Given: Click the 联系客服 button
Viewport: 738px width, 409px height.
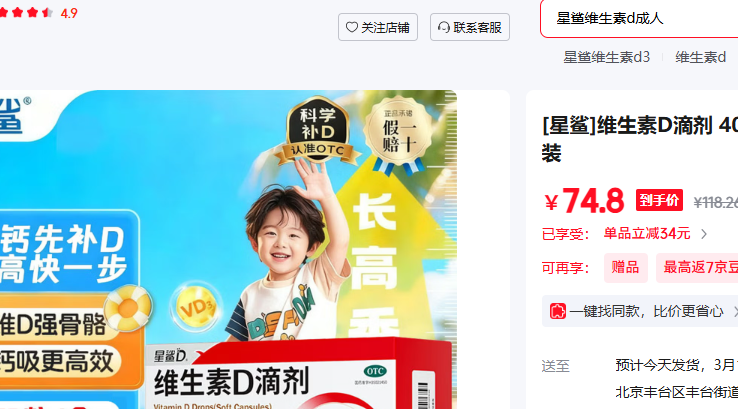Looking at the screenshot, I should [x=470, y=27].
